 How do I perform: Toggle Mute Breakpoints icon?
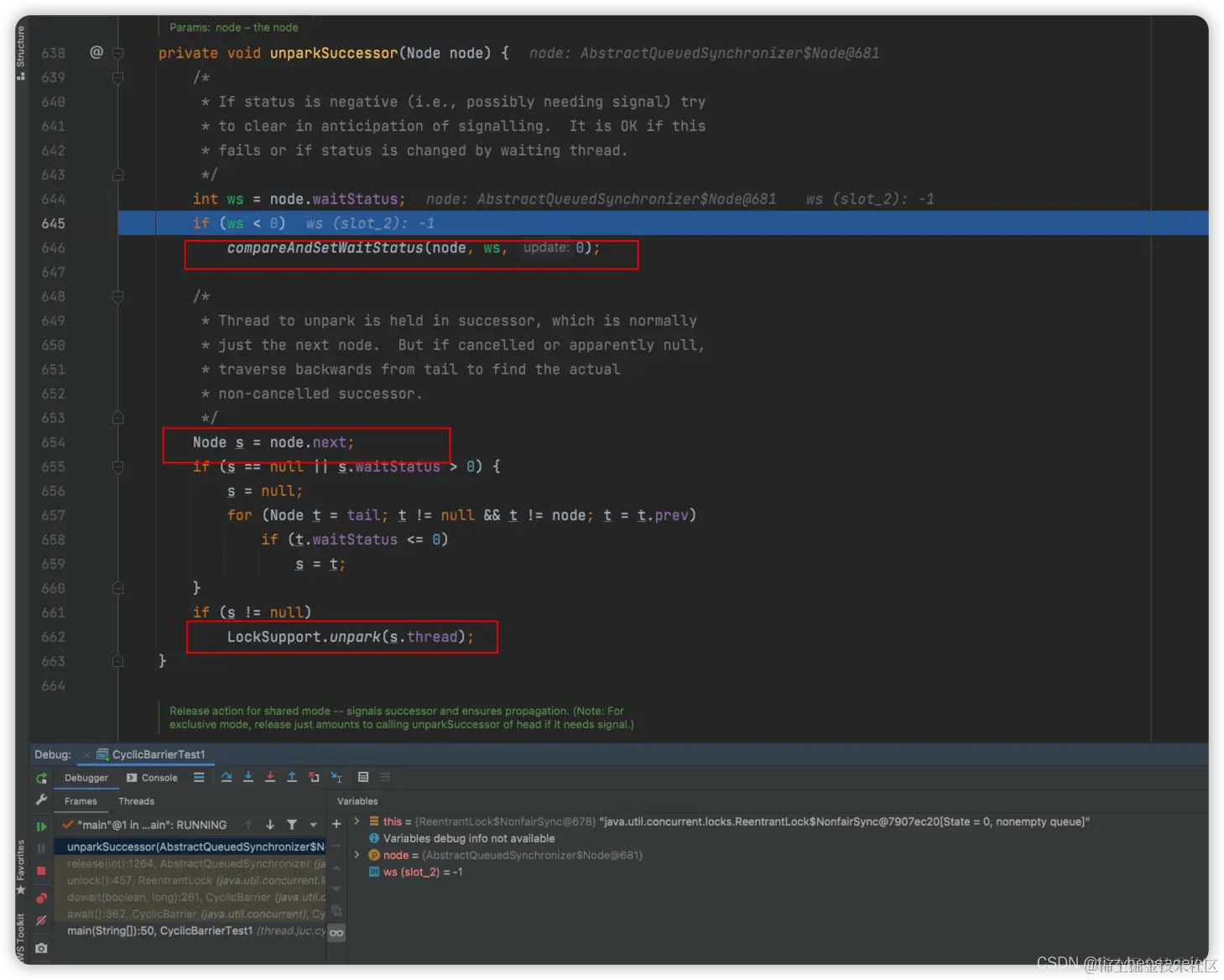pyautogui.click(x=41, y=920)
